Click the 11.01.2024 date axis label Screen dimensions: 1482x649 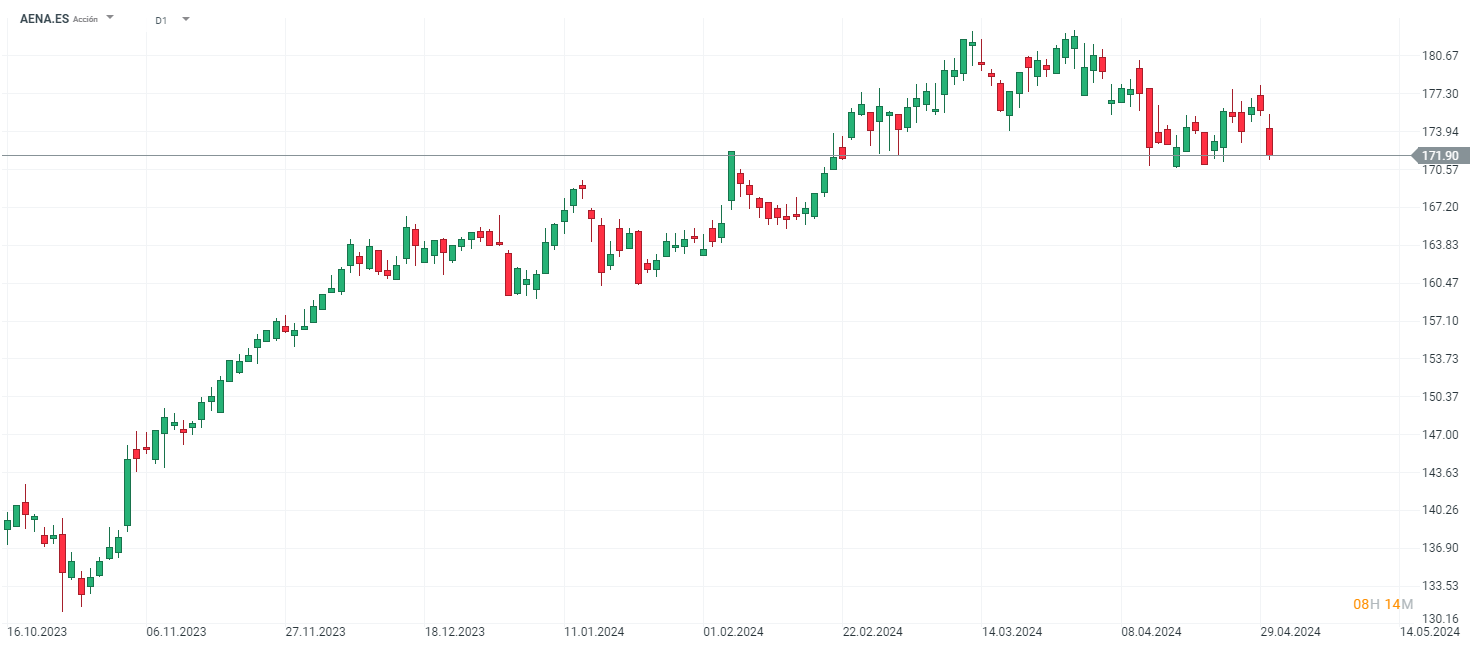tap(594, 632)
